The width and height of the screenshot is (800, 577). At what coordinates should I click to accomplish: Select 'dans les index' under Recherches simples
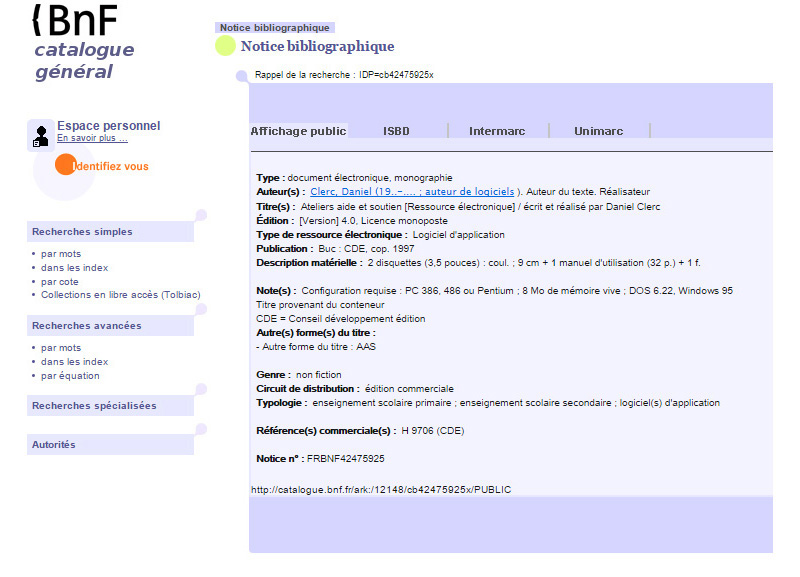(x=74, y=268)
